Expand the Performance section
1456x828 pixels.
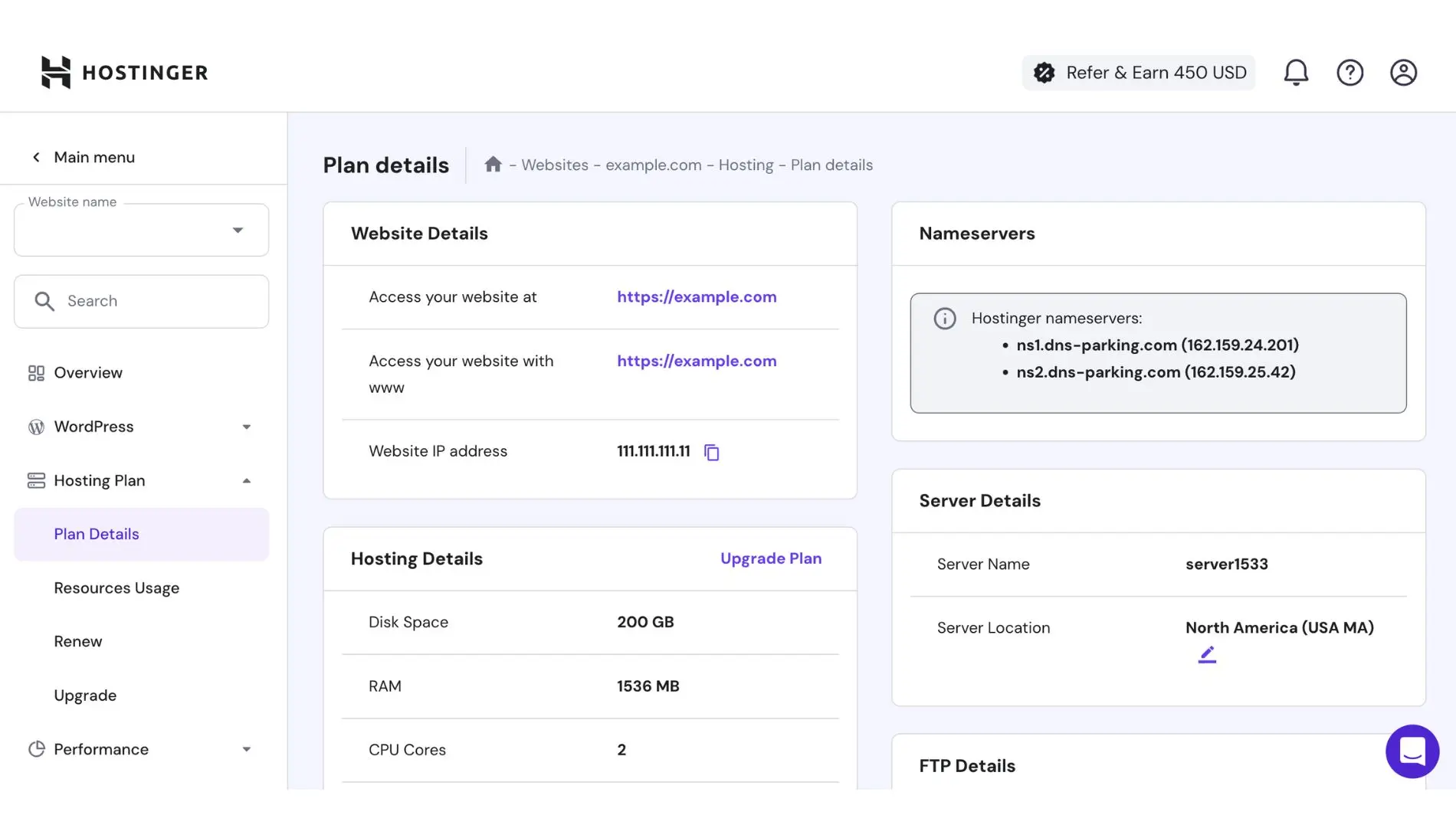click(246, 749)
